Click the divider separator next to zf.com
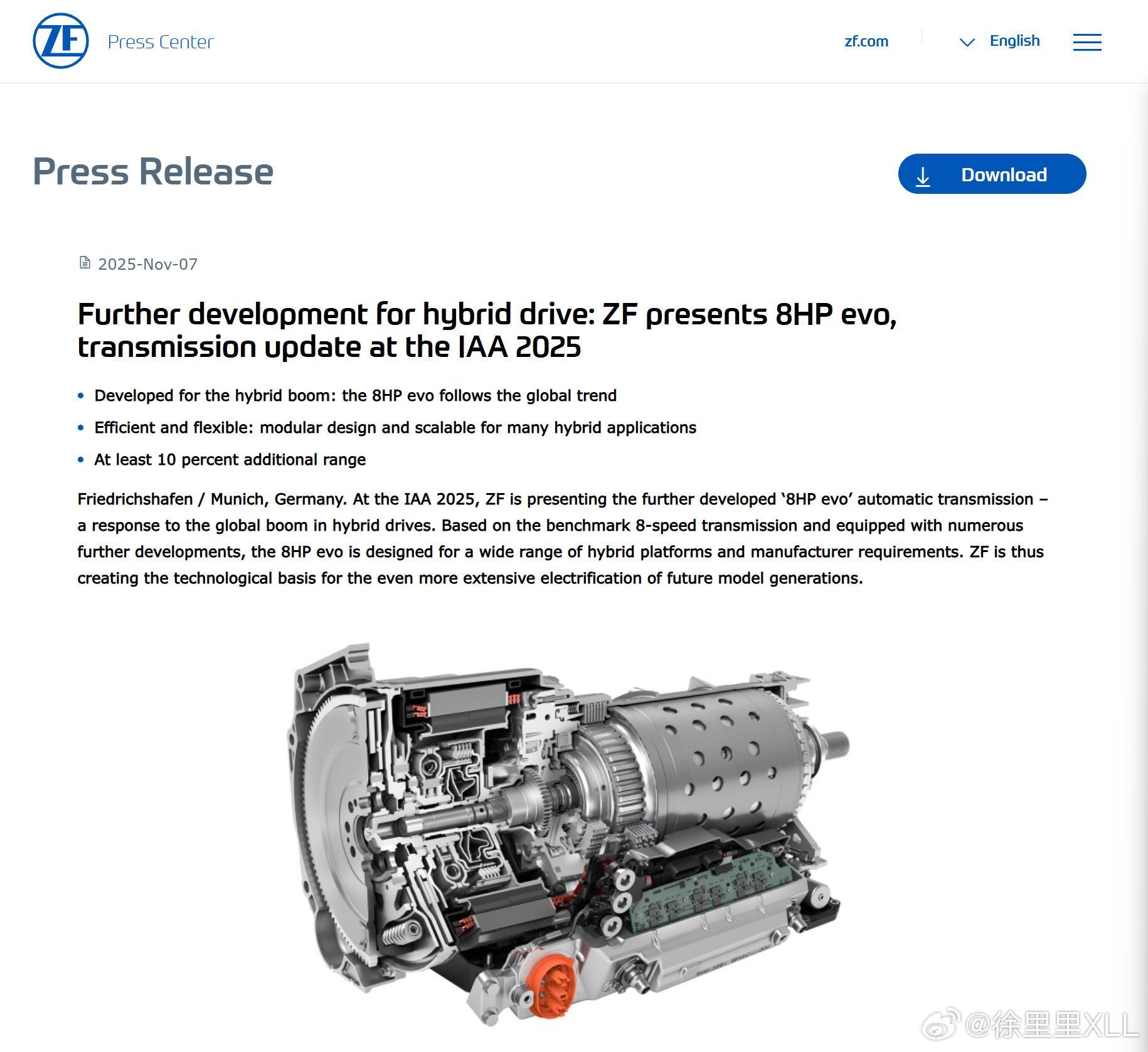The width and height of the screenshot is (1148, 1052). pyautogui.click(x=920, y=41)
